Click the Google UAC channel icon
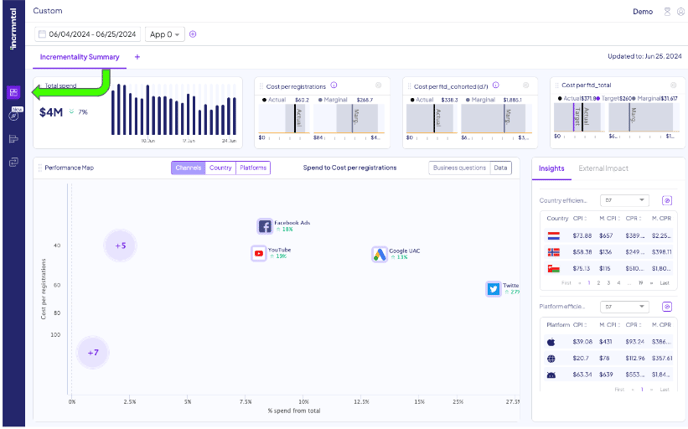The height and width of the screenshot is (429, 688). coord(380,255)
